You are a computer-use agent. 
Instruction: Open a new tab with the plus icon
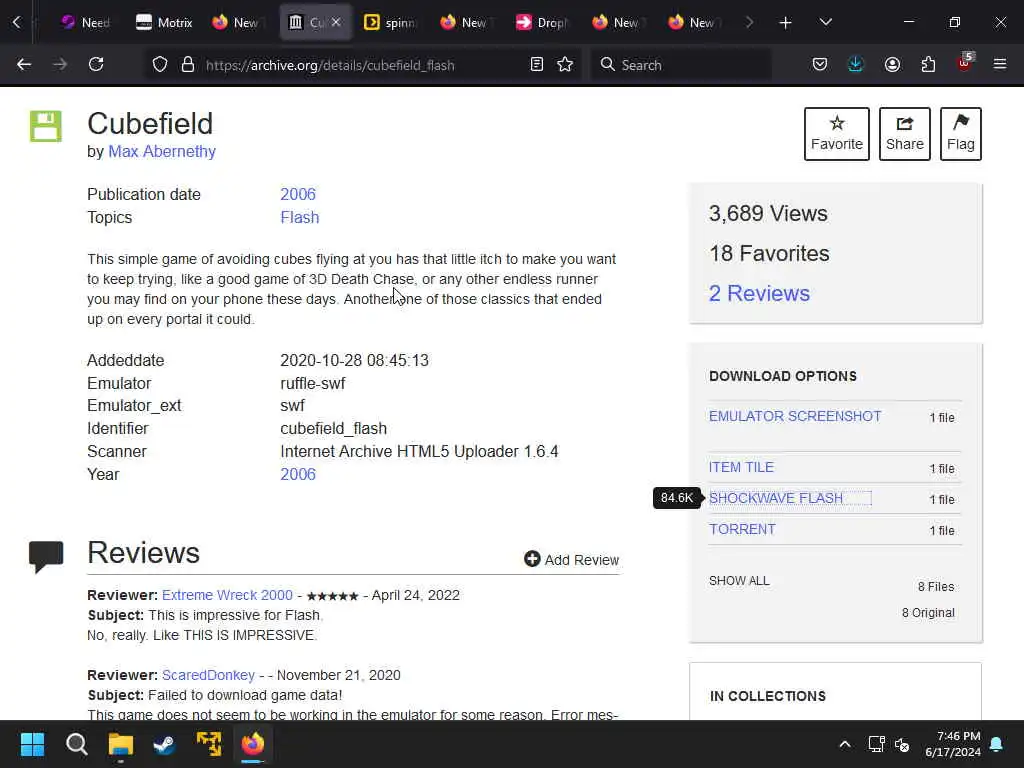click(786, 23)
